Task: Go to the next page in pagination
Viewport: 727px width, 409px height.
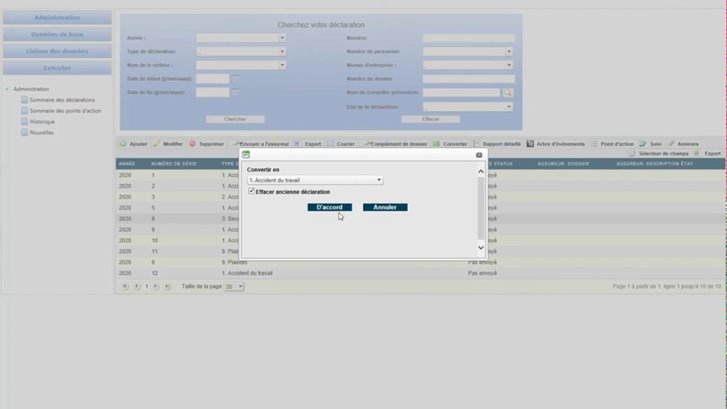Action: pos(157,286)
